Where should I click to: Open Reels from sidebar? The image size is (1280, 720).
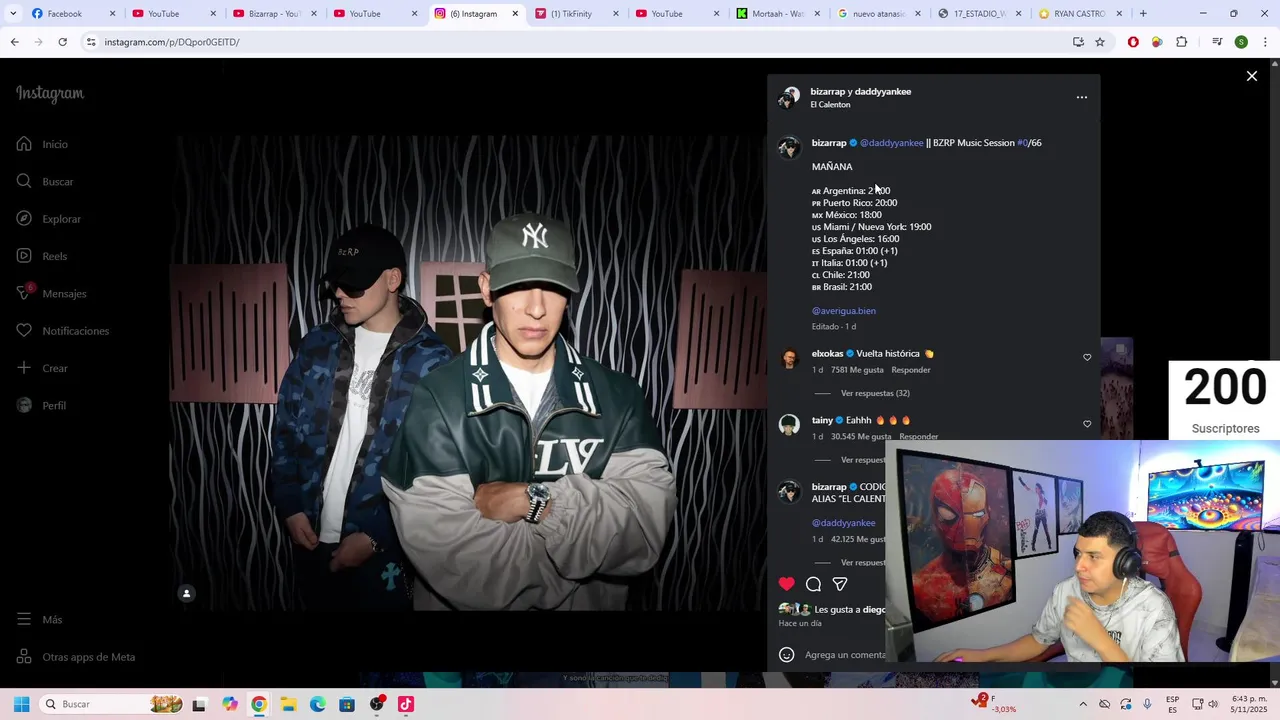coord(42,256)
